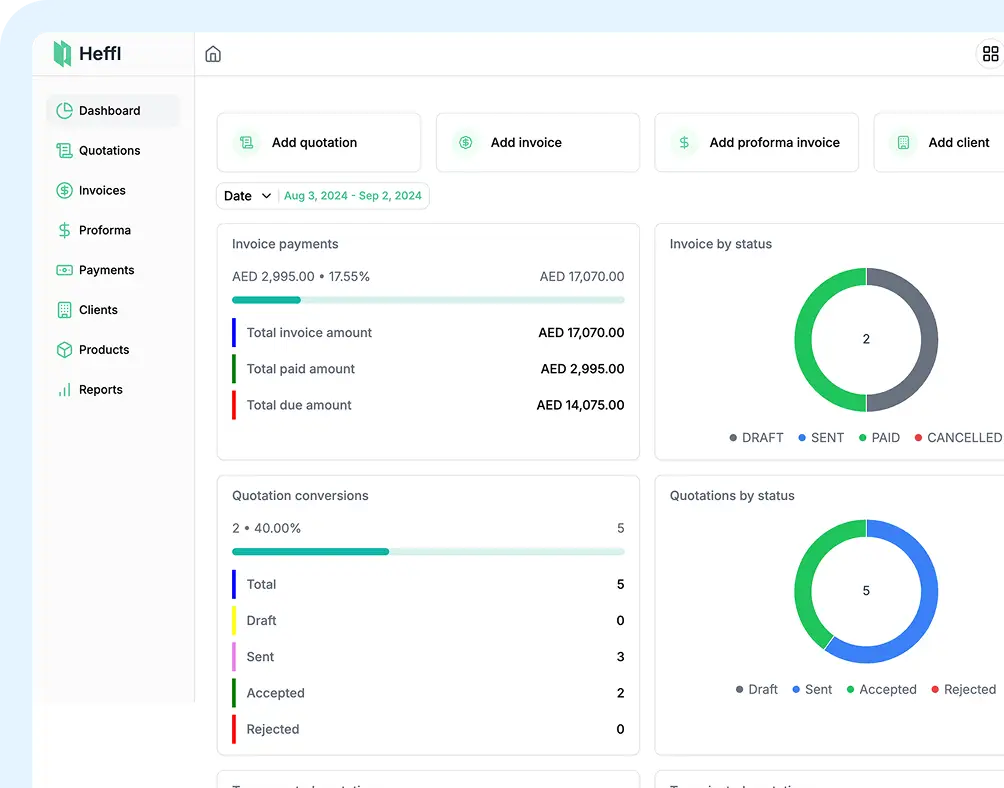Viewport: 1004px width, 788px height.
Task: Click the Proforma dollar sign icon in sidebar
Action: tap(64, 230)
